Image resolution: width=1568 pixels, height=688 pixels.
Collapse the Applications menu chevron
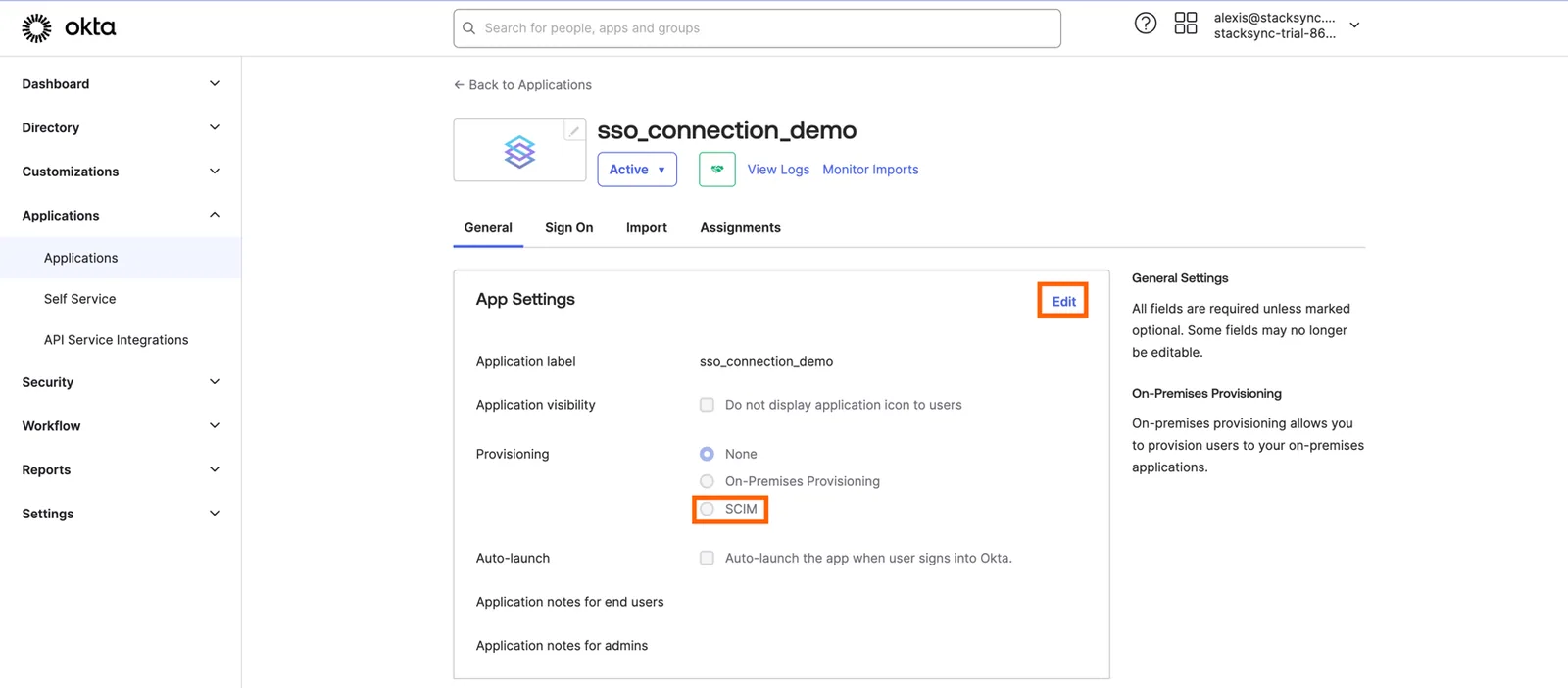coord(215,215)
